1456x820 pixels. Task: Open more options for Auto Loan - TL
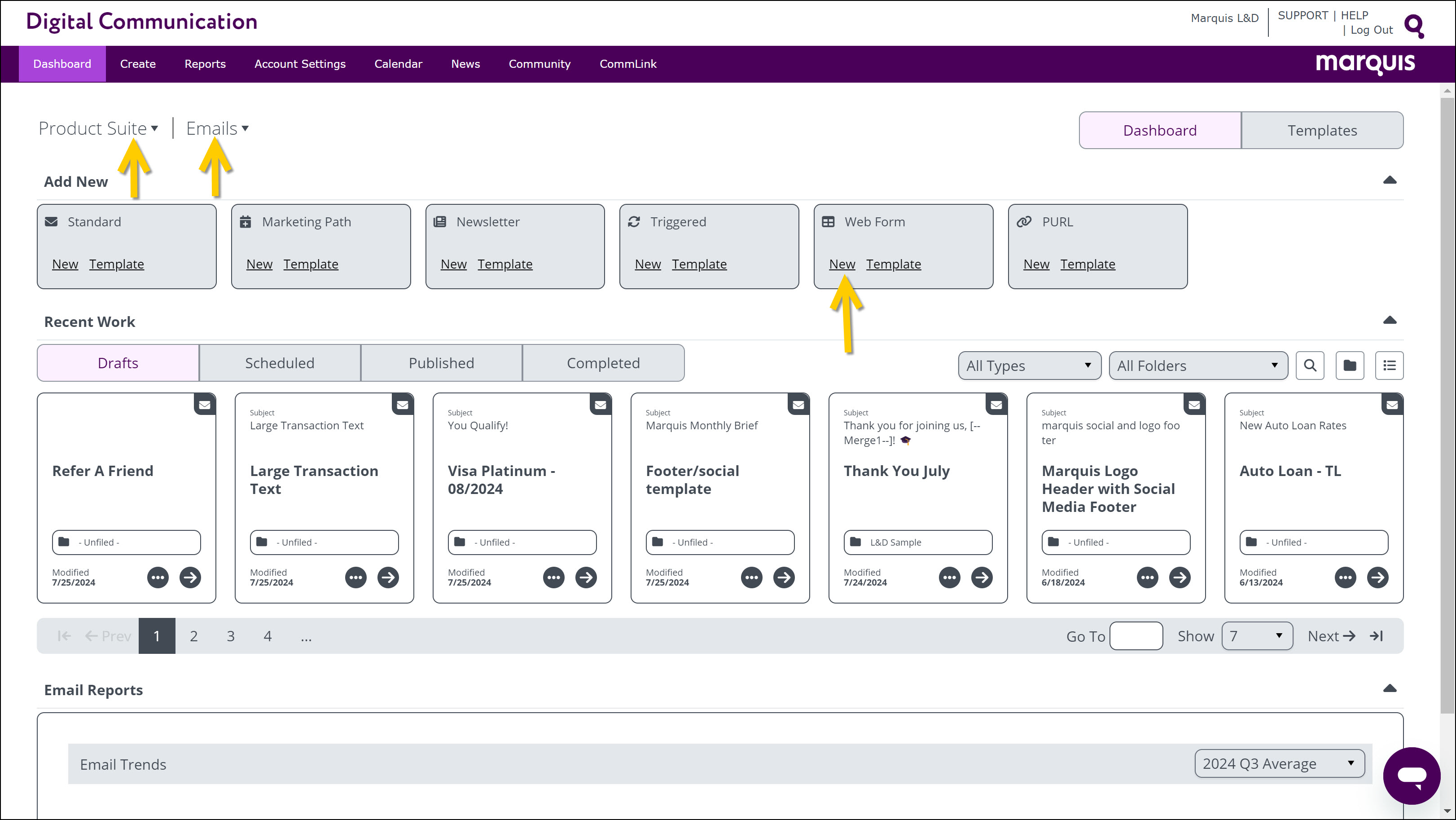point(1345,578)
